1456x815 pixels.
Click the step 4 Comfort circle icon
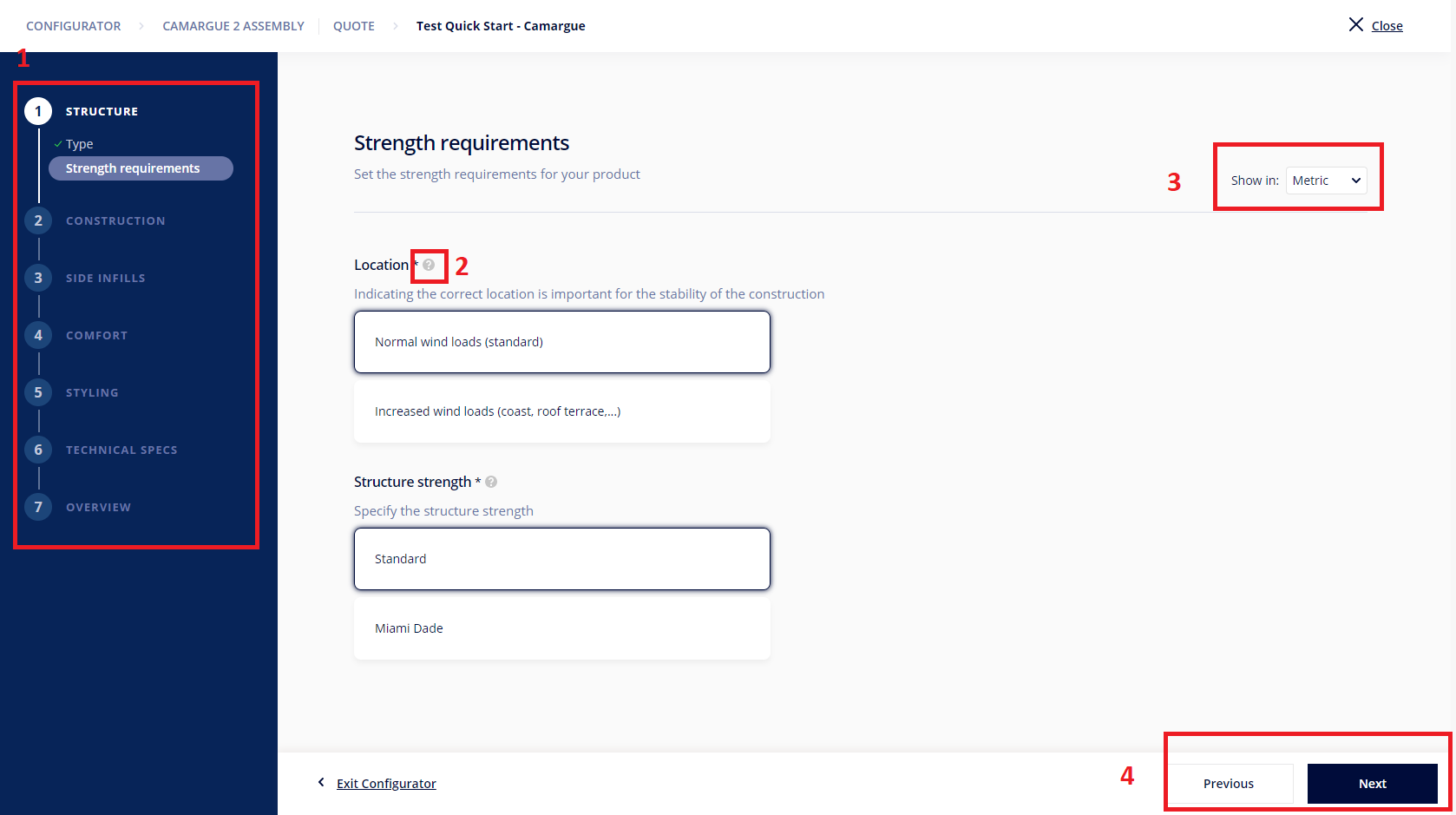38,335
